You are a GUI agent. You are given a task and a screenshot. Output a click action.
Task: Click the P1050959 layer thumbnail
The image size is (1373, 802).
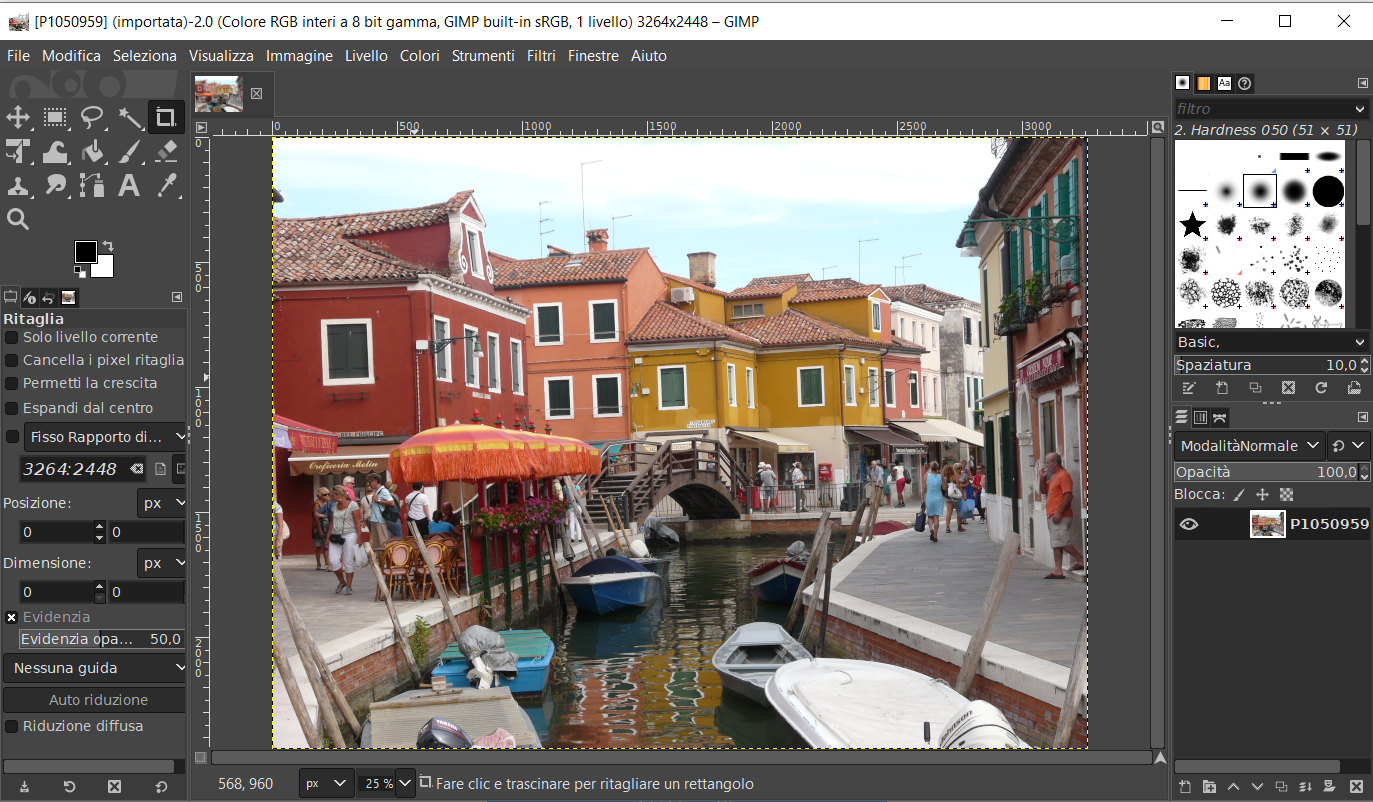tap(1267, 524)
